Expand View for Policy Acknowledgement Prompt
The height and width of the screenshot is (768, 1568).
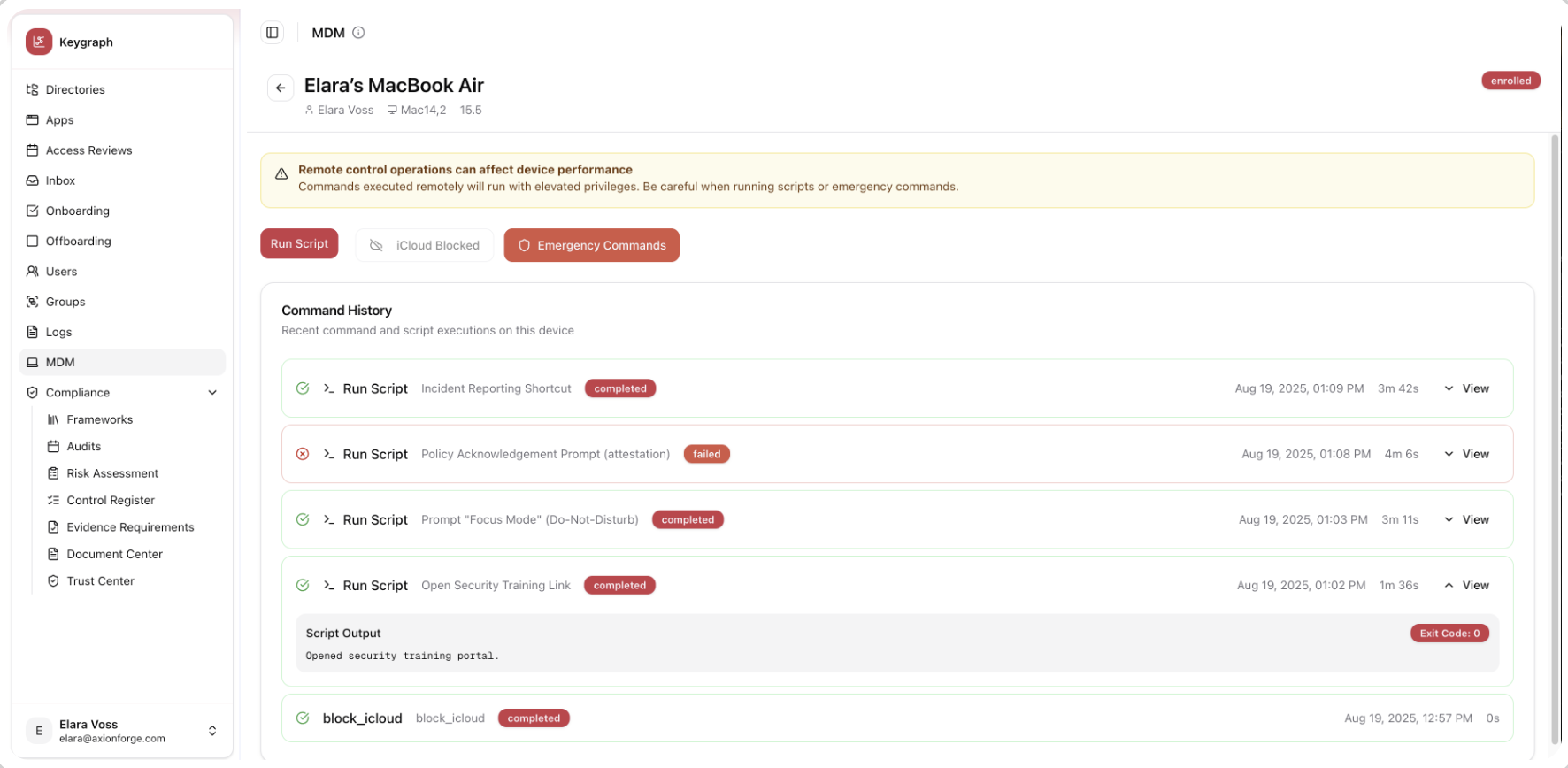point(1466,454)
